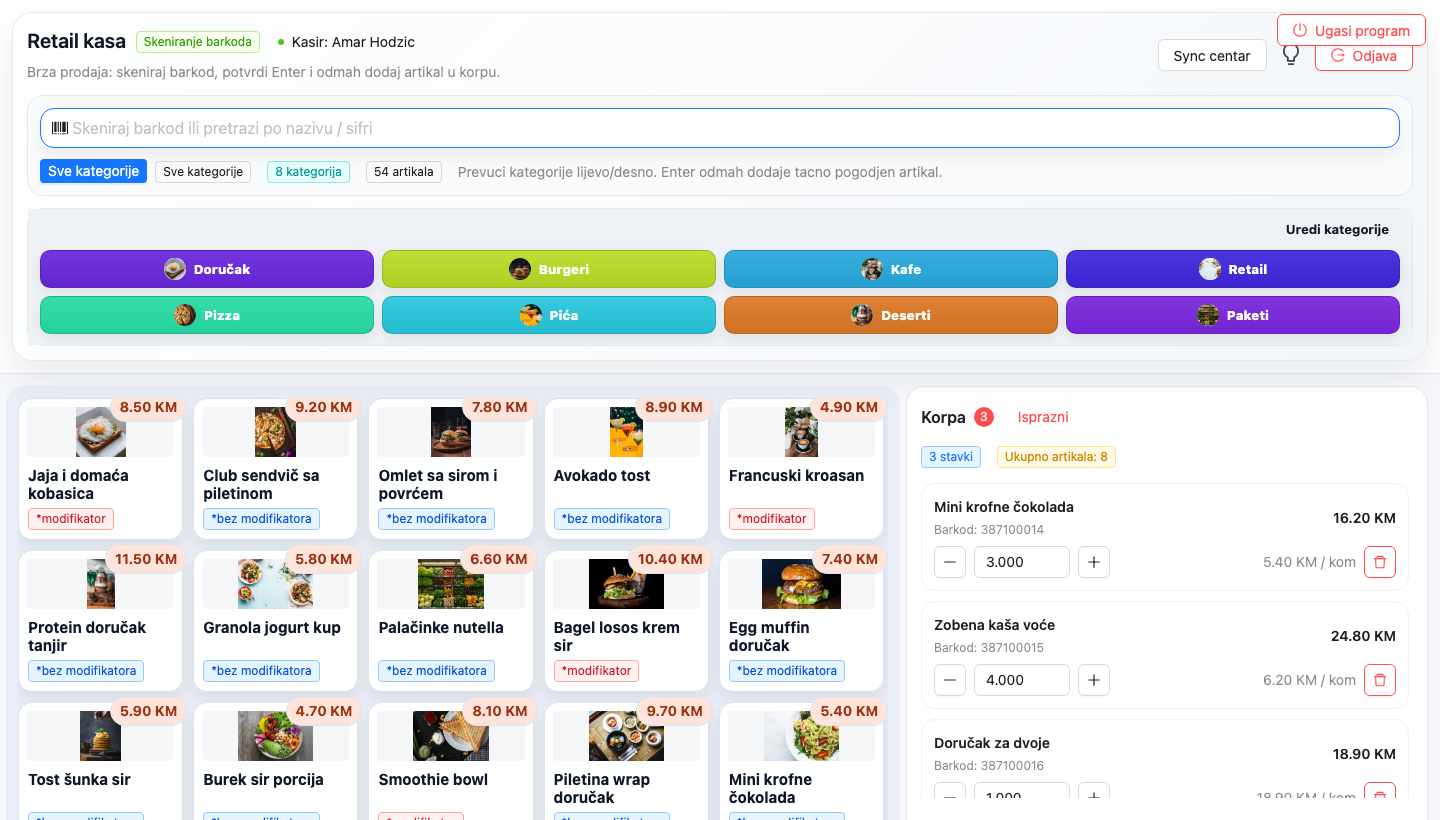Click the Ukupno artikala: 8 tag
The width and height of the screenshot is (1440, 820).
click(1056, 457)
